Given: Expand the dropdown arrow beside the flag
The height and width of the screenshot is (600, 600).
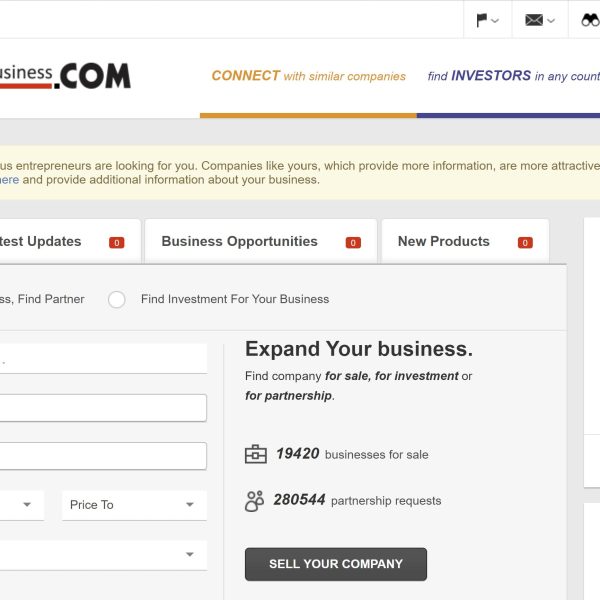Looking at the screenshot, I should [496, 21].
